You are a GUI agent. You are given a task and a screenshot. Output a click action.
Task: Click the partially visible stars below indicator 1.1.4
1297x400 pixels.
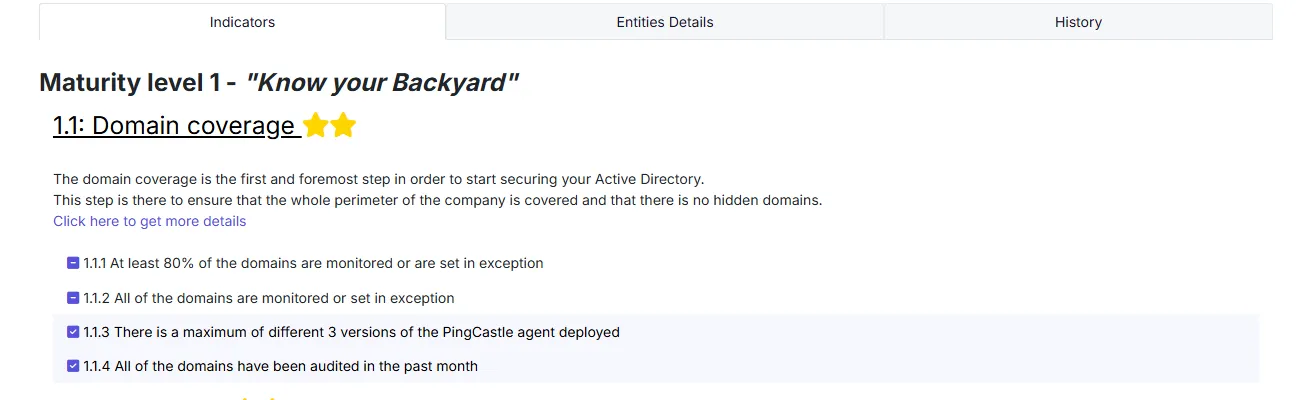click(260, 397)
